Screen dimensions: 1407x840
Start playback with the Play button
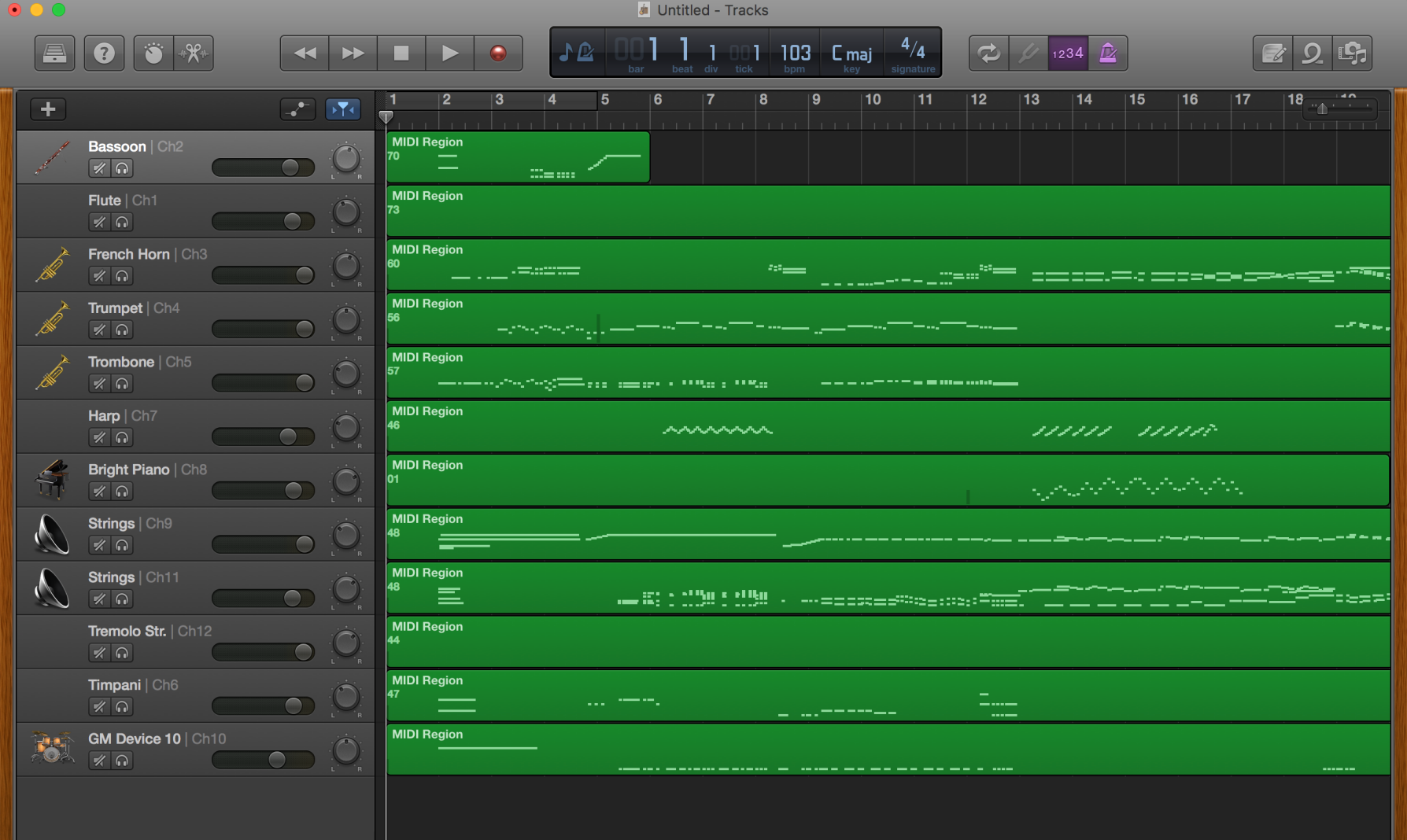pos(449,53)
